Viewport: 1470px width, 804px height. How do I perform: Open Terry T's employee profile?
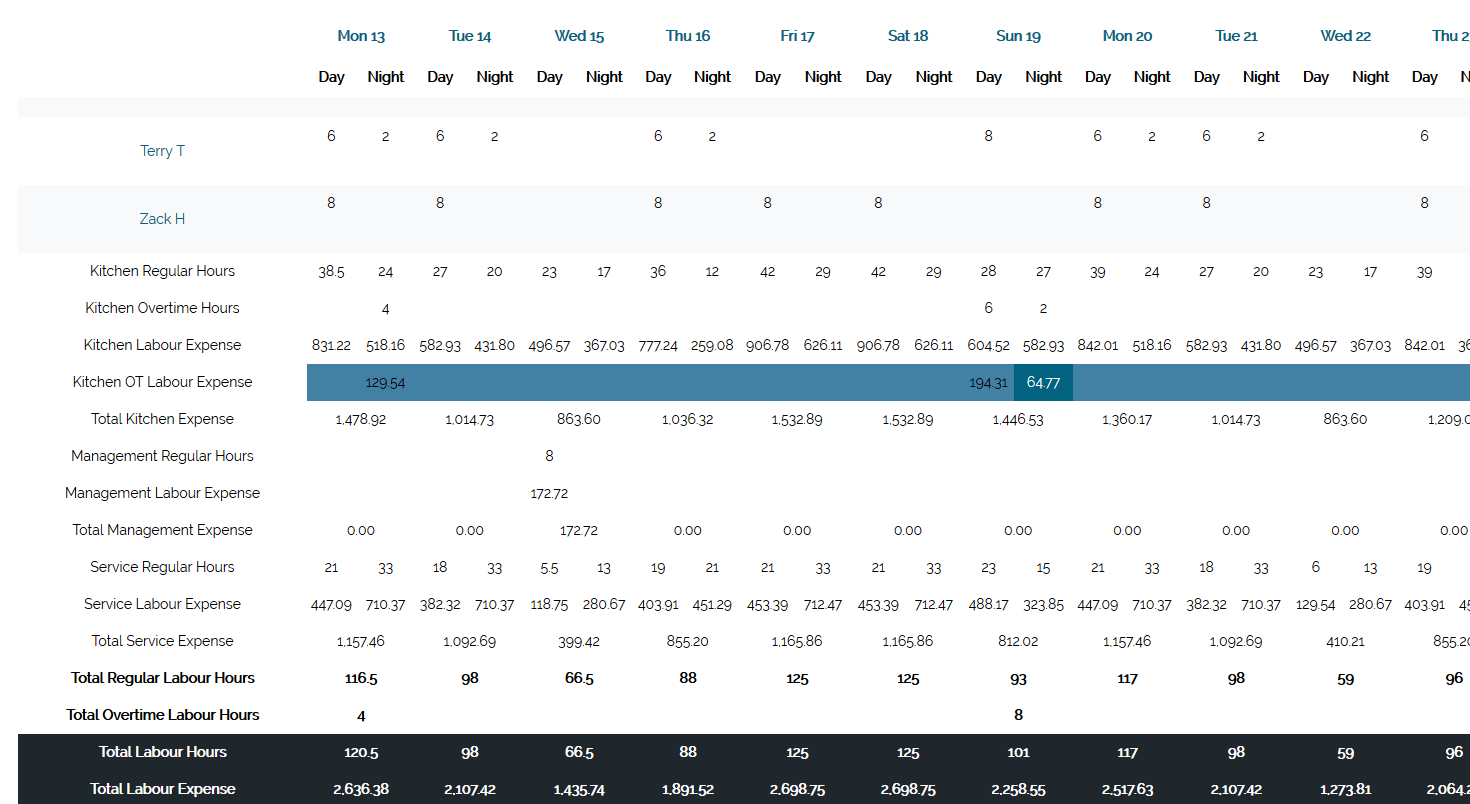point(162,150)
